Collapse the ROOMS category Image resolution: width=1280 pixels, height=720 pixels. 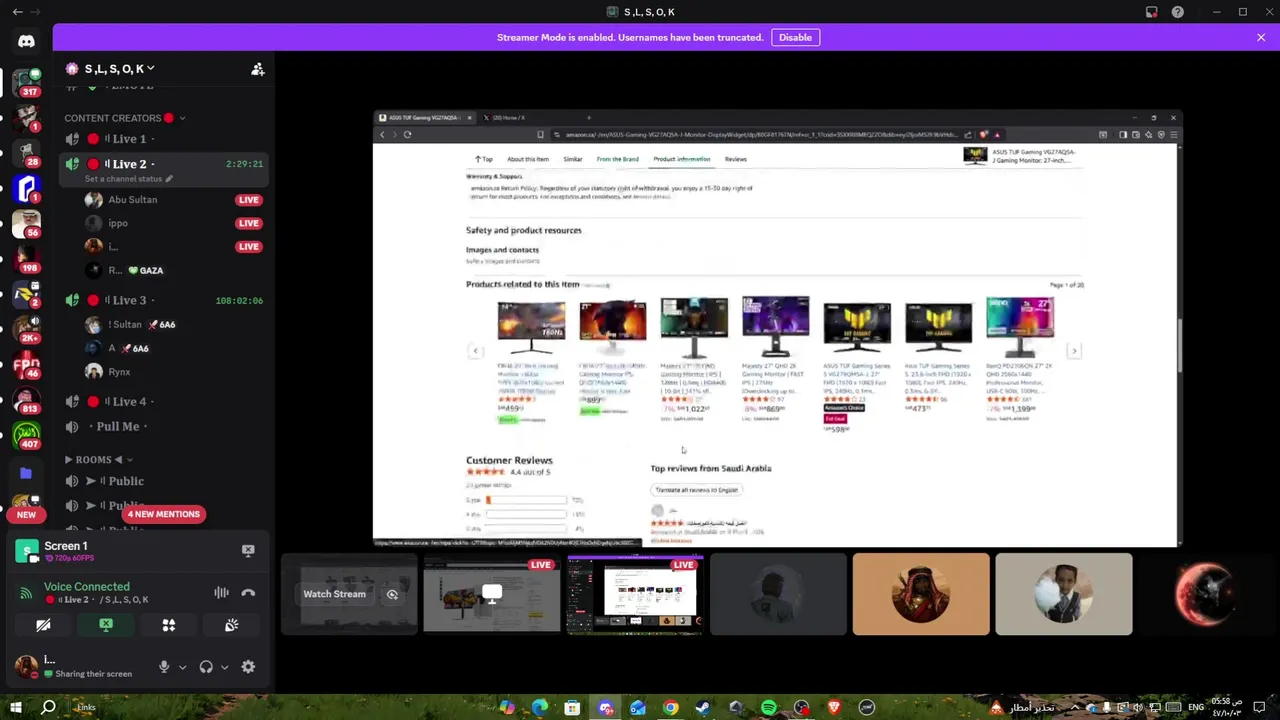pyautogui.click(x=99, y=459)
